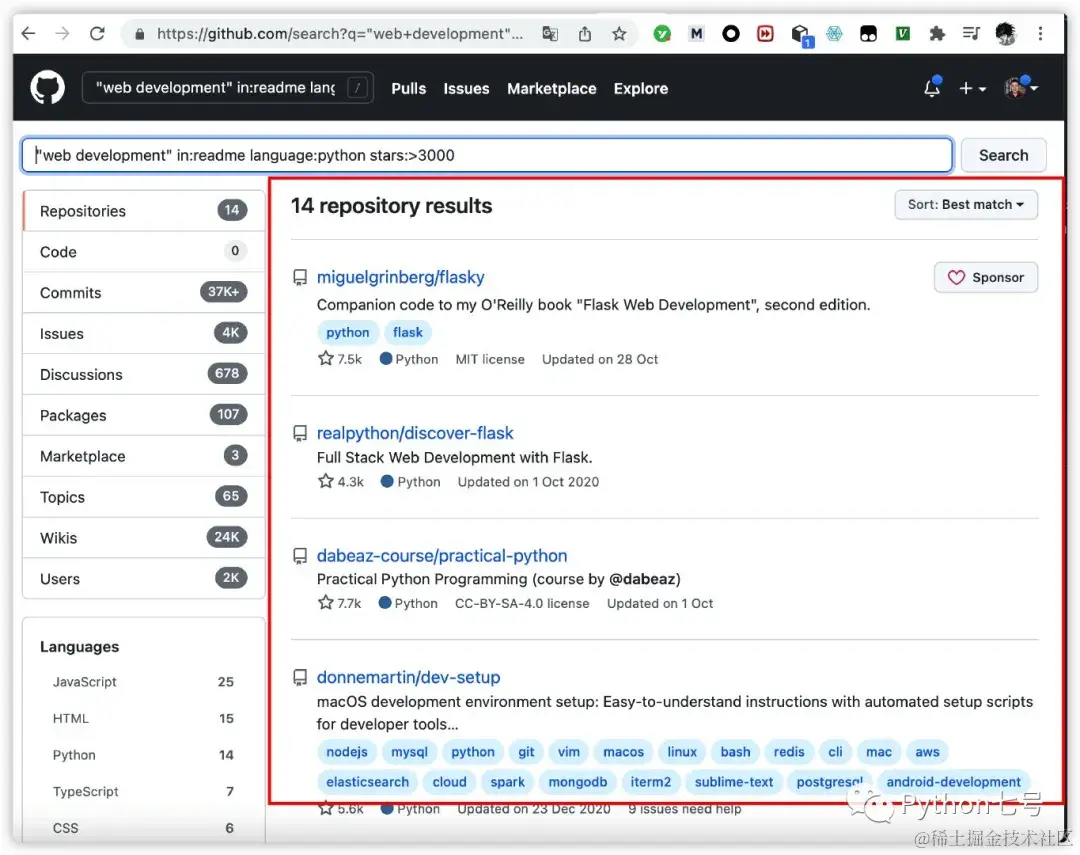Screen dimensions: 1080x855
Task: Select the Repositories result filter
Action: coord(144,211)
